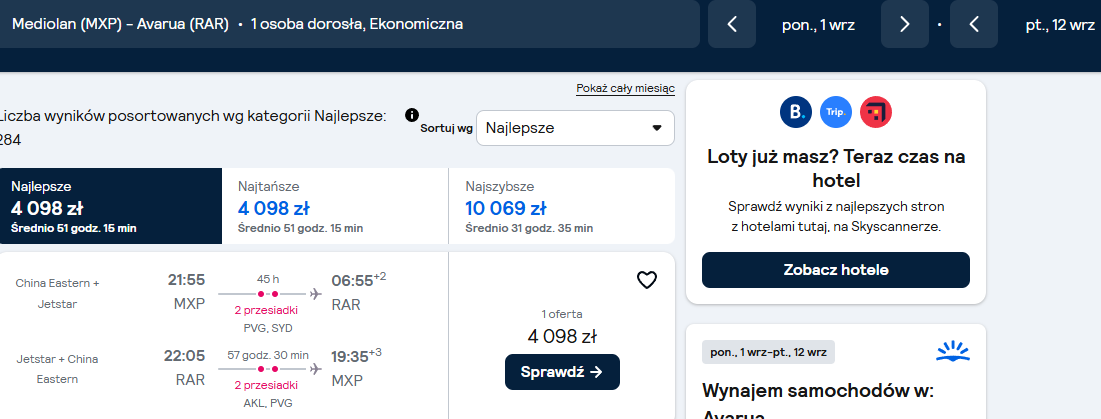The image size is (1101, 419).
Task: Go to next departure date arrow
Action: pos(904,25)
